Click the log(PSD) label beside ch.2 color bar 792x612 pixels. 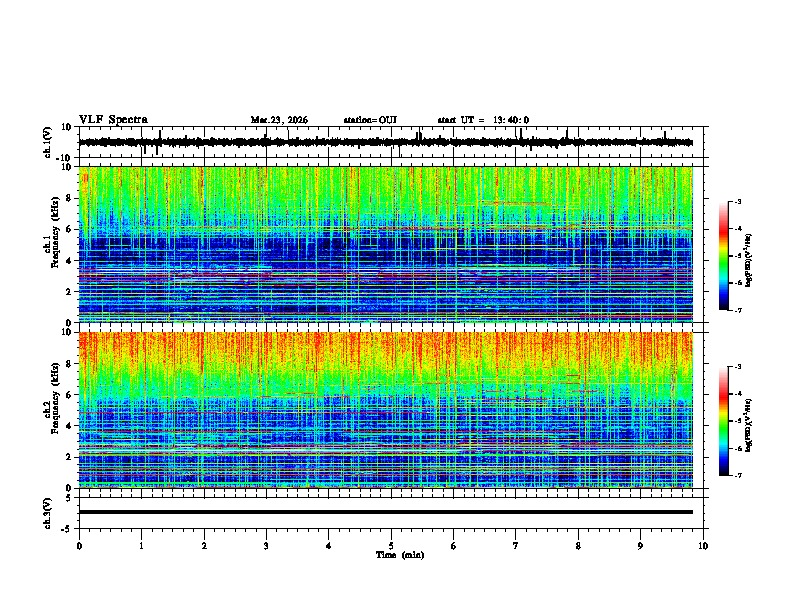tap(749, 425)
